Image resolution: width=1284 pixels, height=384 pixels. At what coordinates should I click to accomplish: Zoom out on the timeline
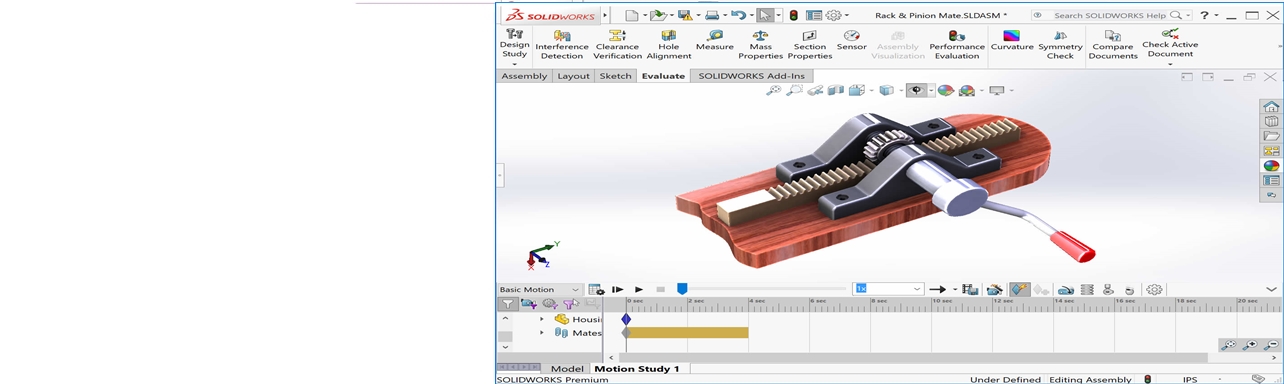1271,345
